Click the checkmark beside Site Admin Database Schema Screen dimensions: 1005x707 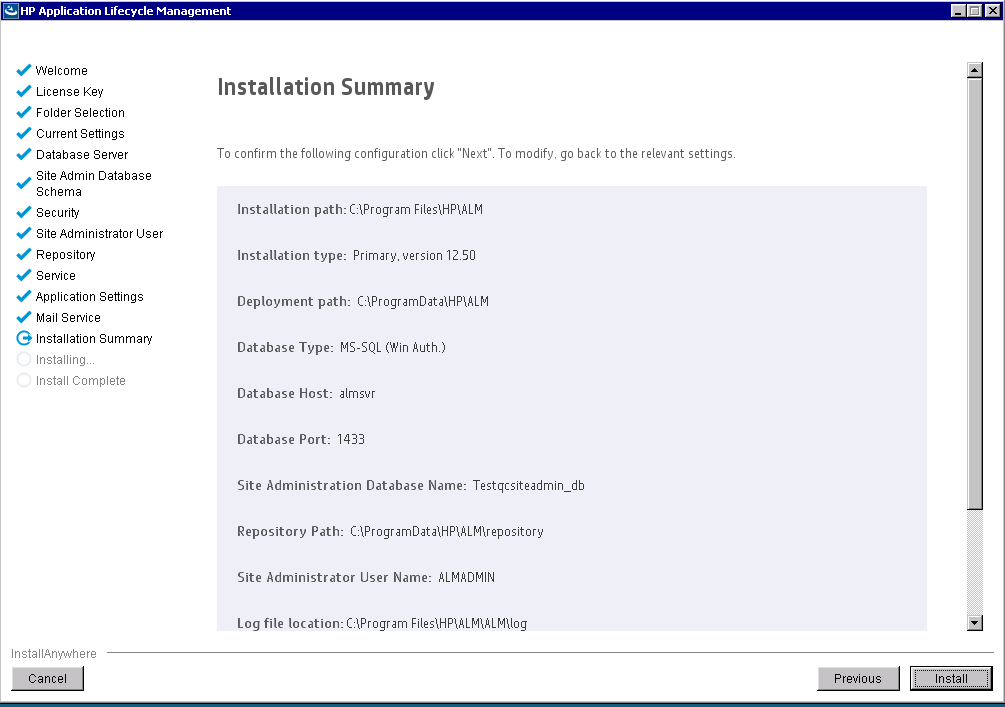[24, 183]
